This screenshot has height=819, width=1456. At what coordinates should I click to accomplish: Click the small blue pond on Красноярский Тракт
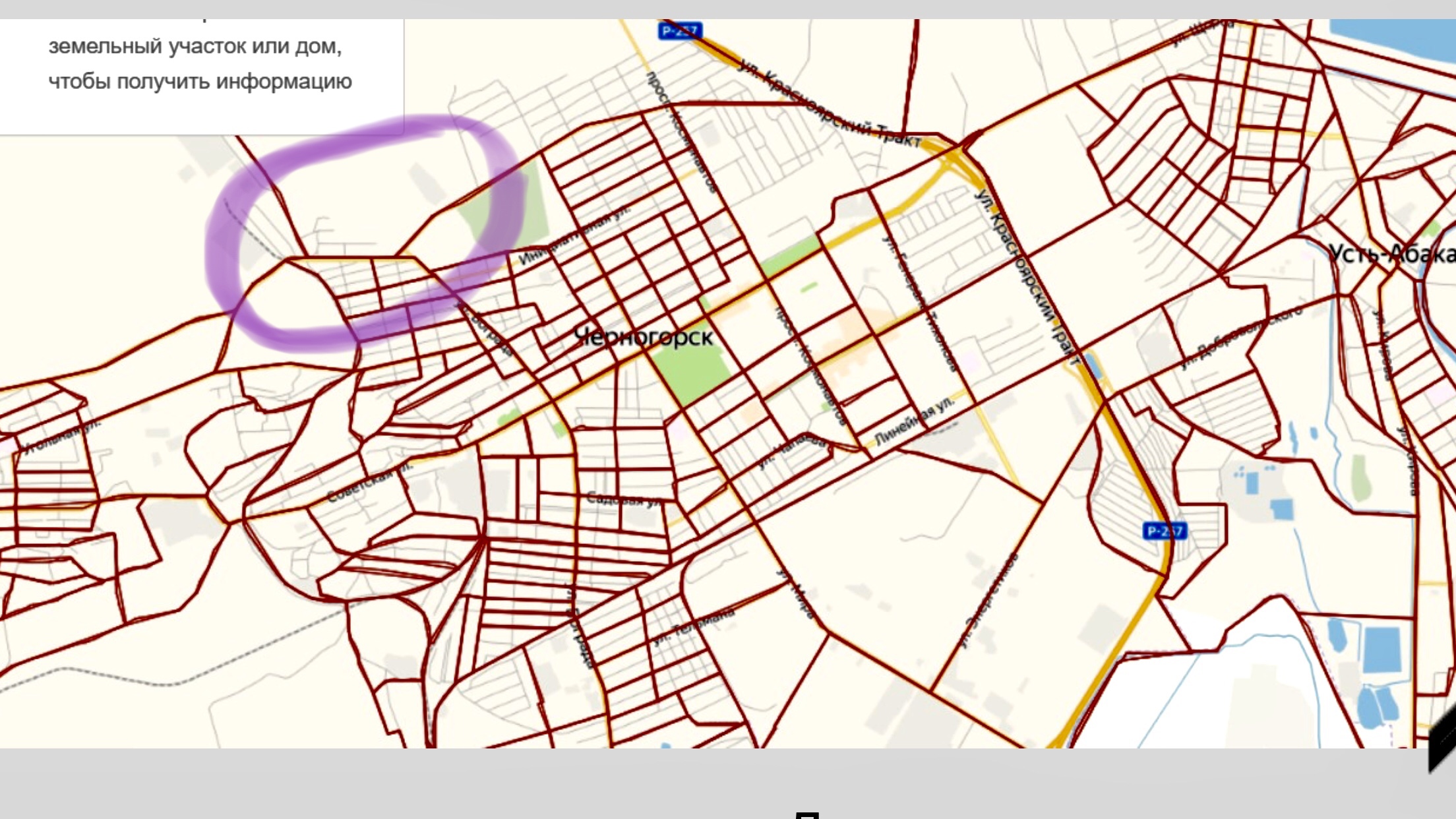pos(1092,366)
